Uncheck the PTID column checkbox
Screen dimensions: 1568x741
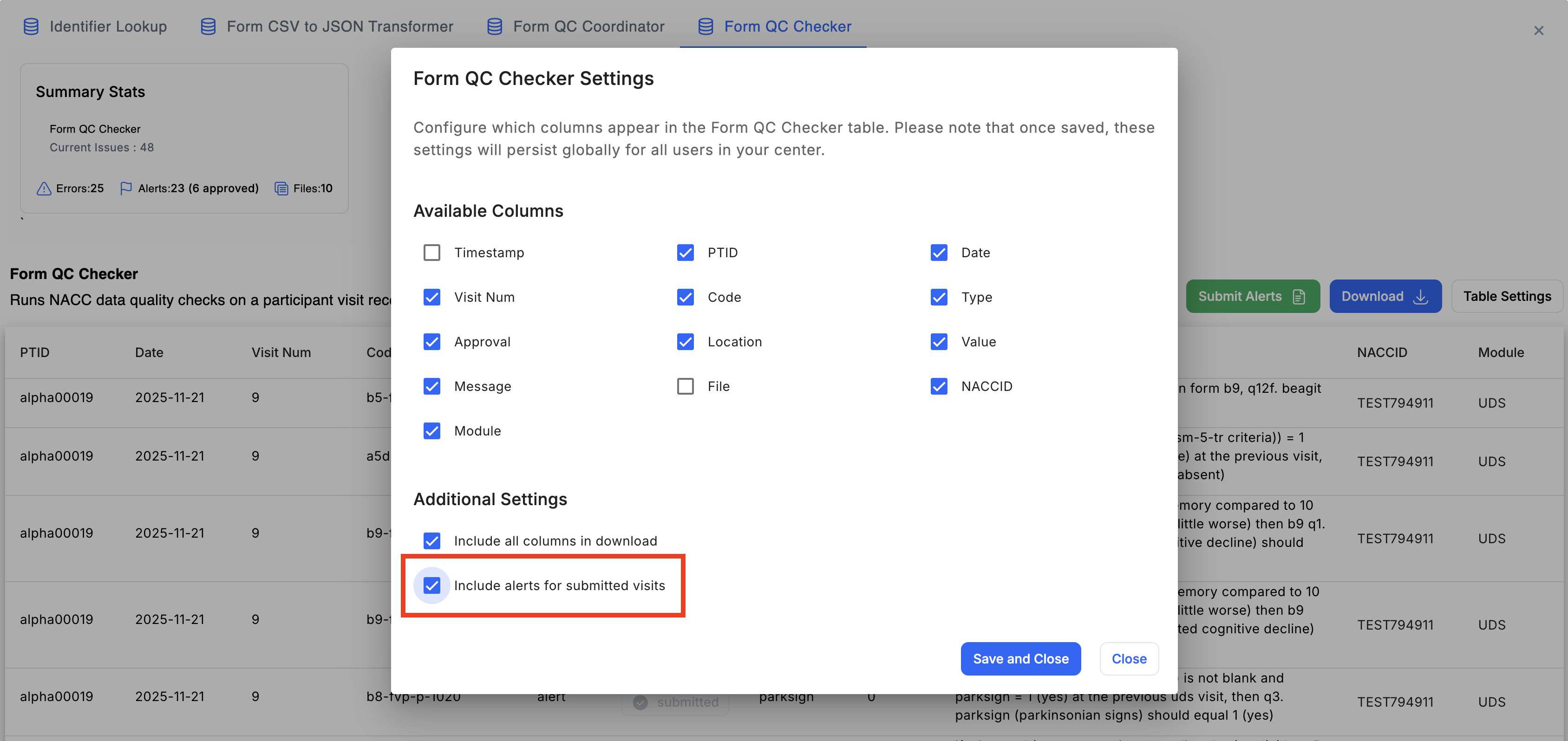(686, 253)
